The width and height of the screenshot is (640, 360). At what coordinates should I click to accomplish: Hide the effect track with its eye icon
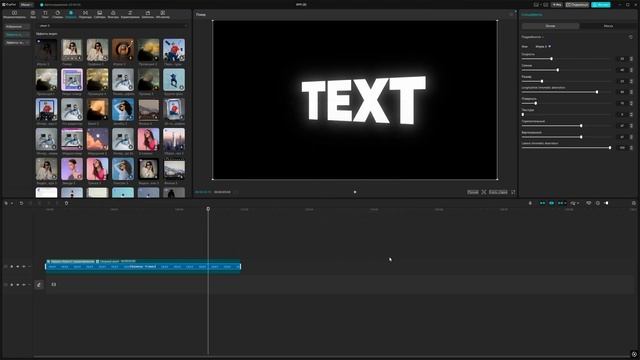pyautogui.click(x=18, y=267)
